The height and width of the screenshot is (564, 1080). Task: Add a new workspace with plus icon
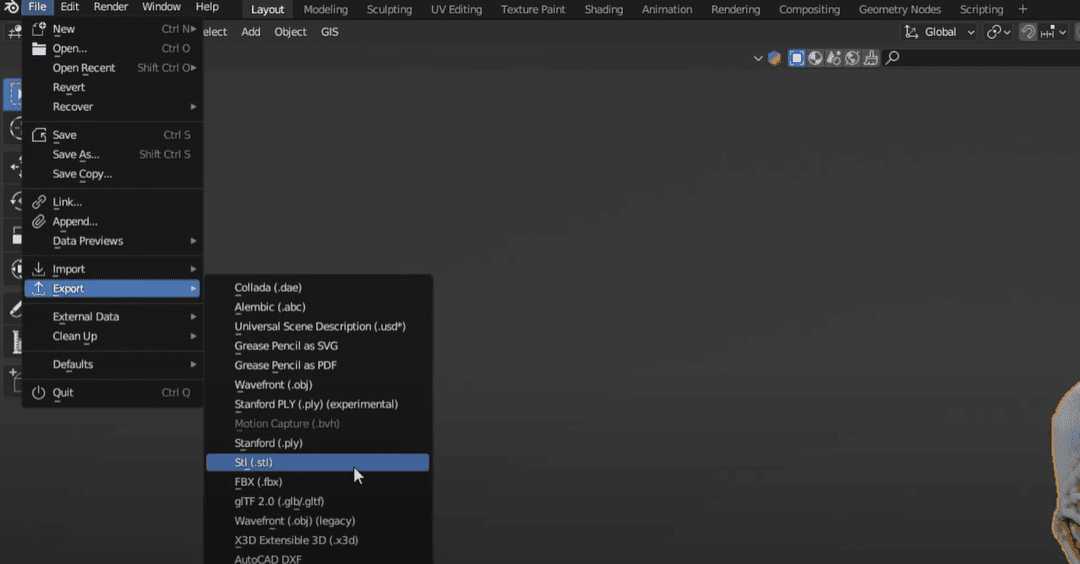[x=1023, y=9]
